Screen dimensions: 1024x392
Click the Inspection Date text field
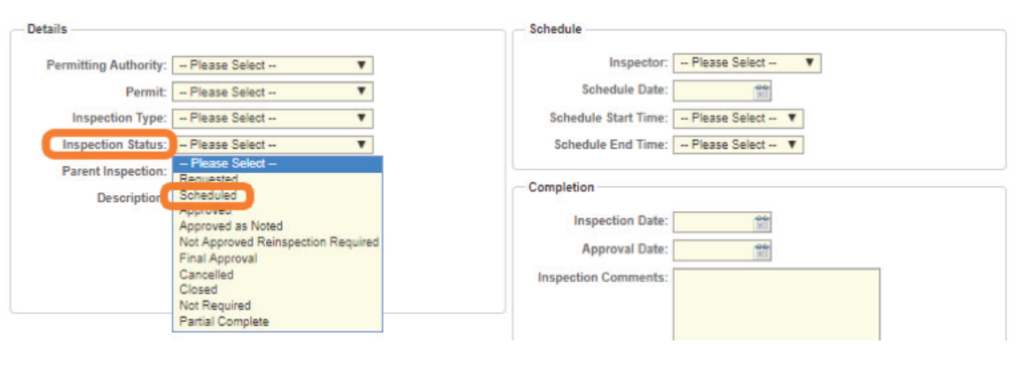(x=713, y=222)
